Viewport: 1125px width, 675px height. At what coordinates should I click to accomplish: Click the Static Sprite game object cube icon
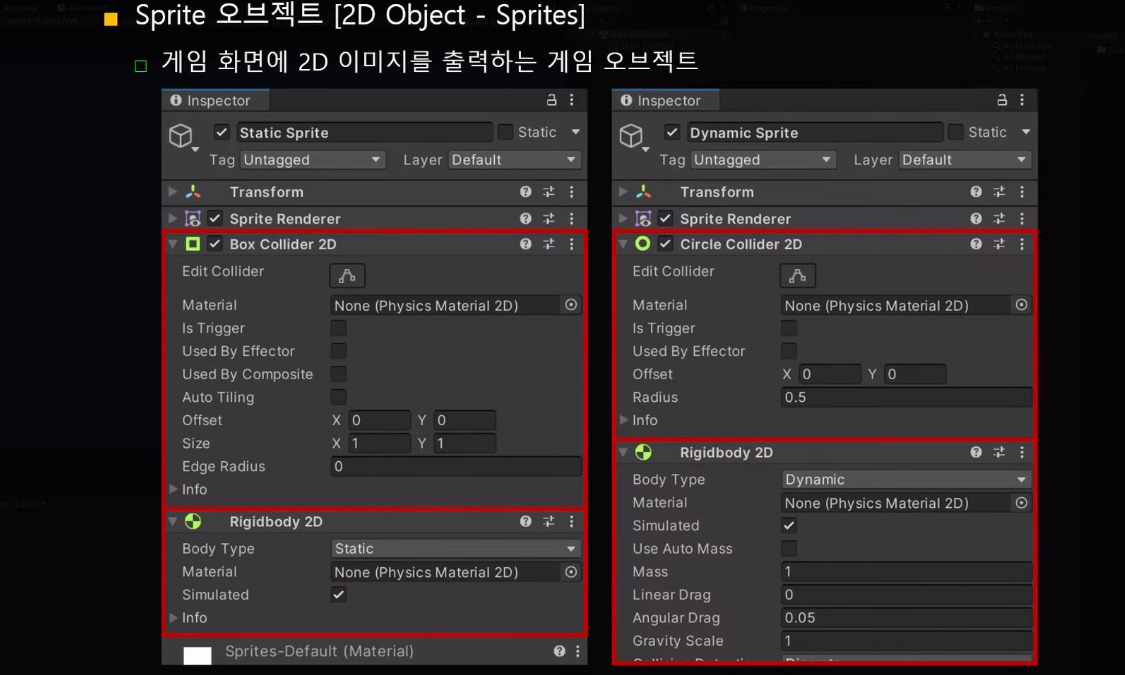click(181, 135)
